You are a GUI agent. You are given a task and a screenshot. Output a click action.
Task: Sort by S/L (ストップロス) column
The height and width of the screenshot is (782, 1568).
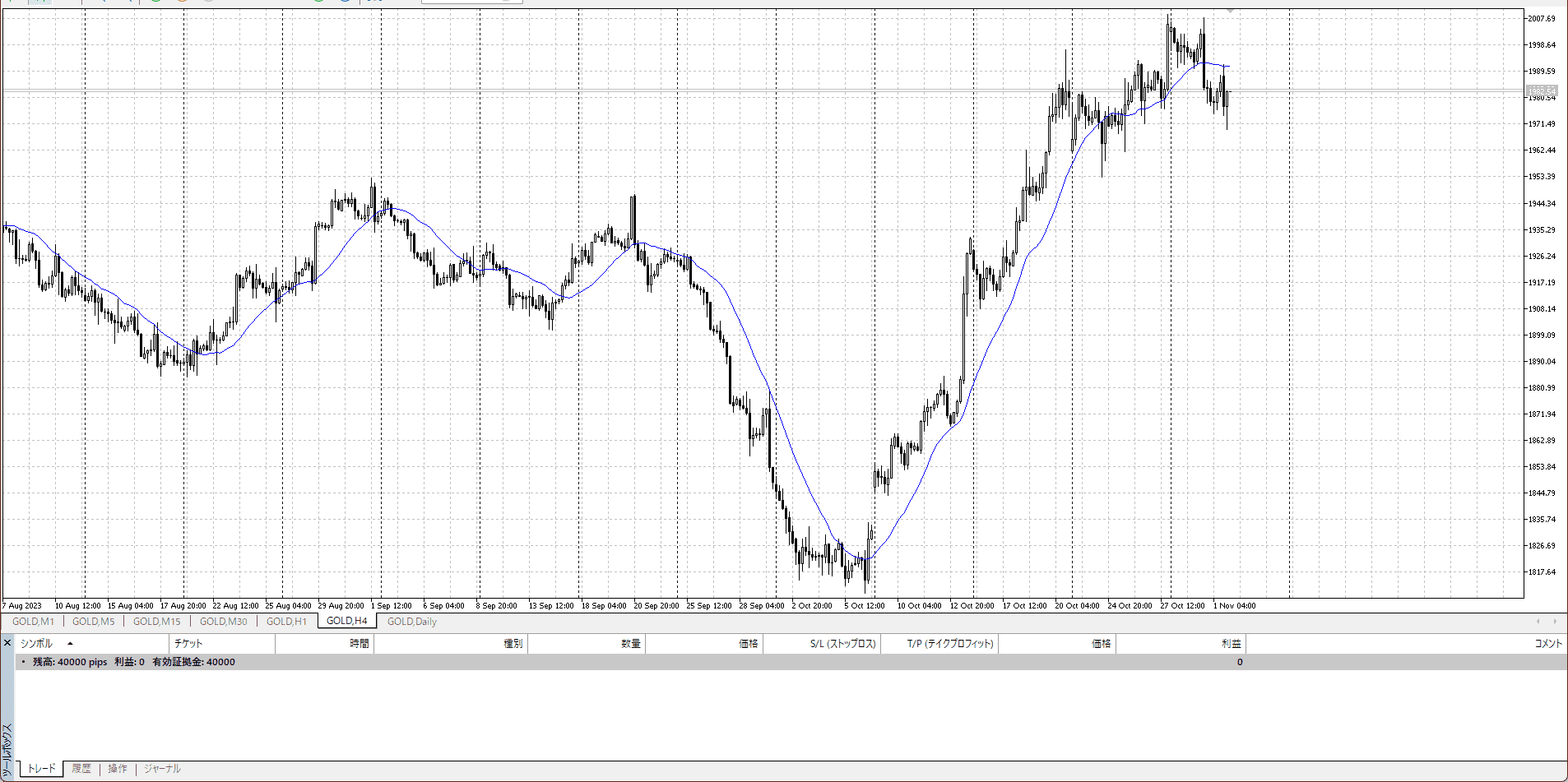click(x=842, y=644)
